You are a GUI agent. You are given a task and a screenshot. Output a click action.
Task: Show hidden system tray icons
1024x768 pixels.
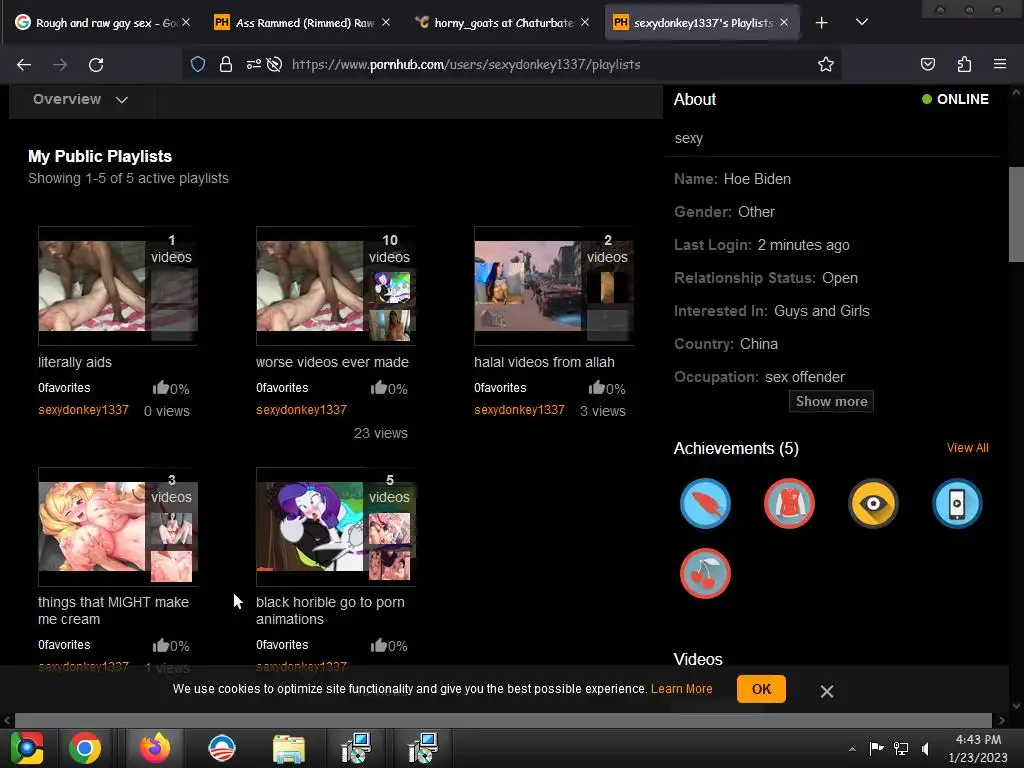click(852, 749)
